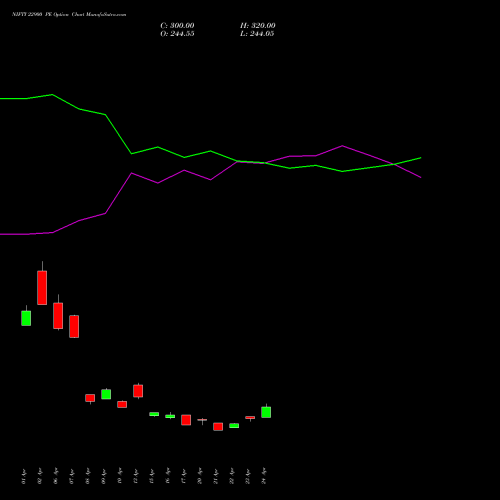Click the red candle above 21 Apr
This screenshot has width=500, height=500.
point(218,427)
